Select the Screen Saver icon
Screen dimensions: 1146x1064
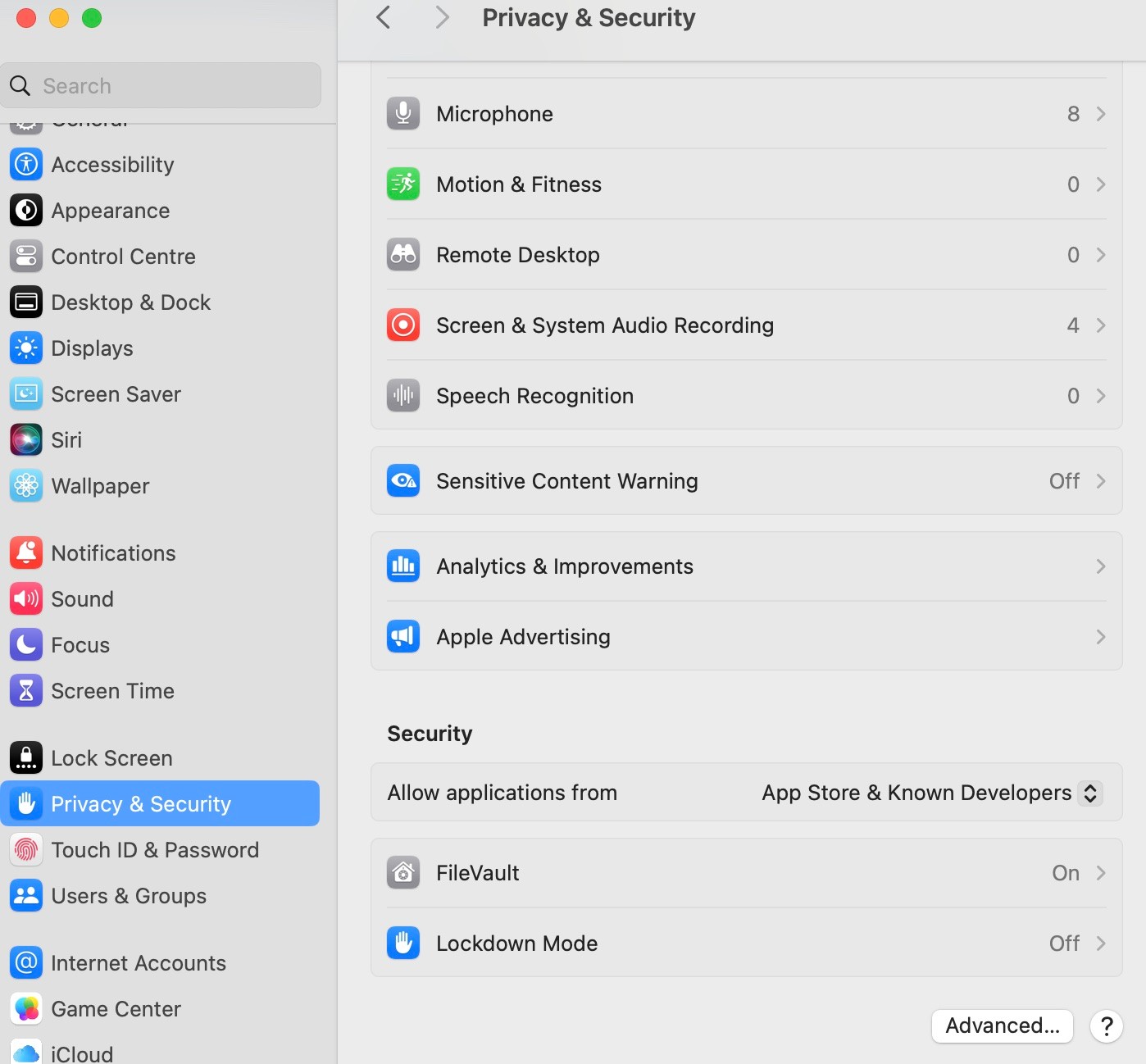click(x=26, y=394)
